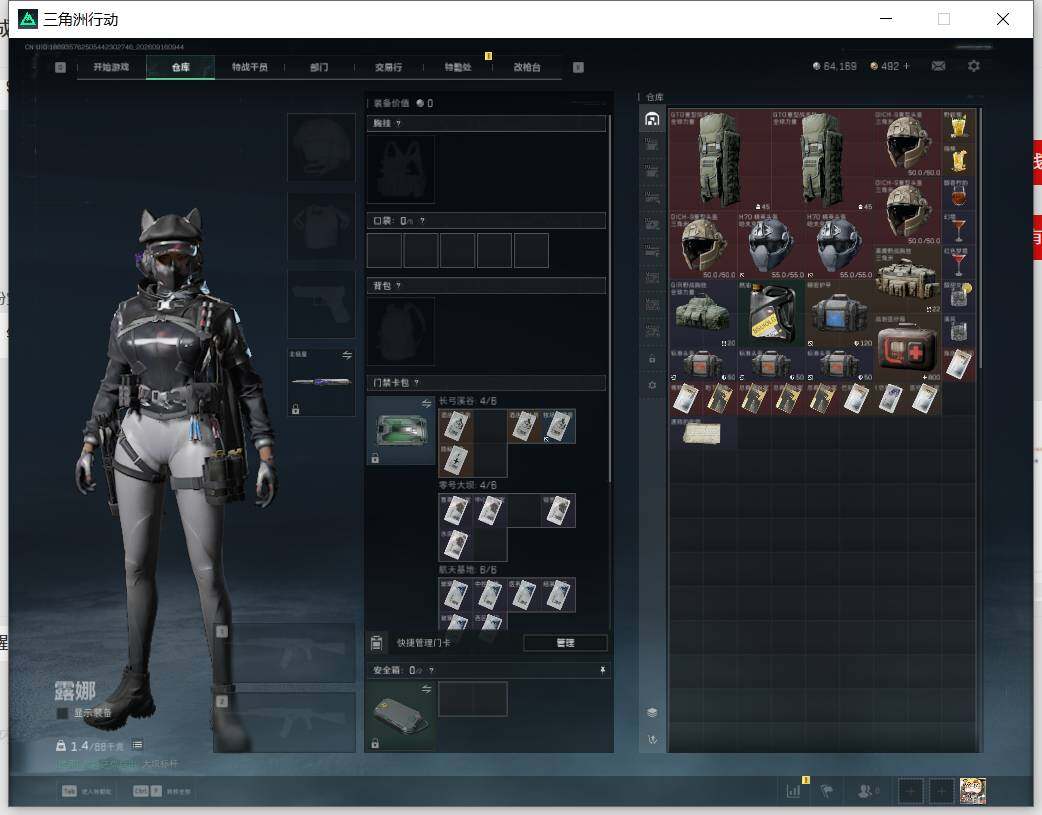1042x815 pixels.
Task: Toggle the 显示装备 checkbox
Action: [62, 713]
